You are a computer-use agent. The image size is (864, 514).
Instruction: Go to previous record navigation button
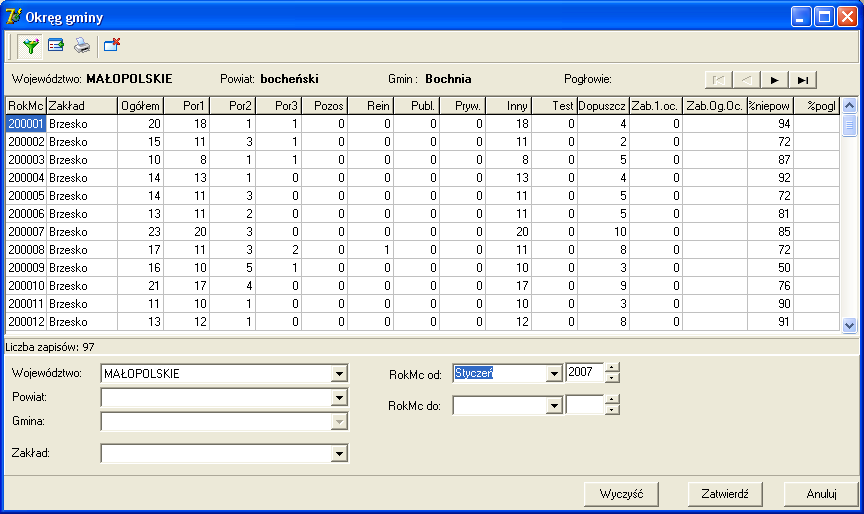[747, 80]
